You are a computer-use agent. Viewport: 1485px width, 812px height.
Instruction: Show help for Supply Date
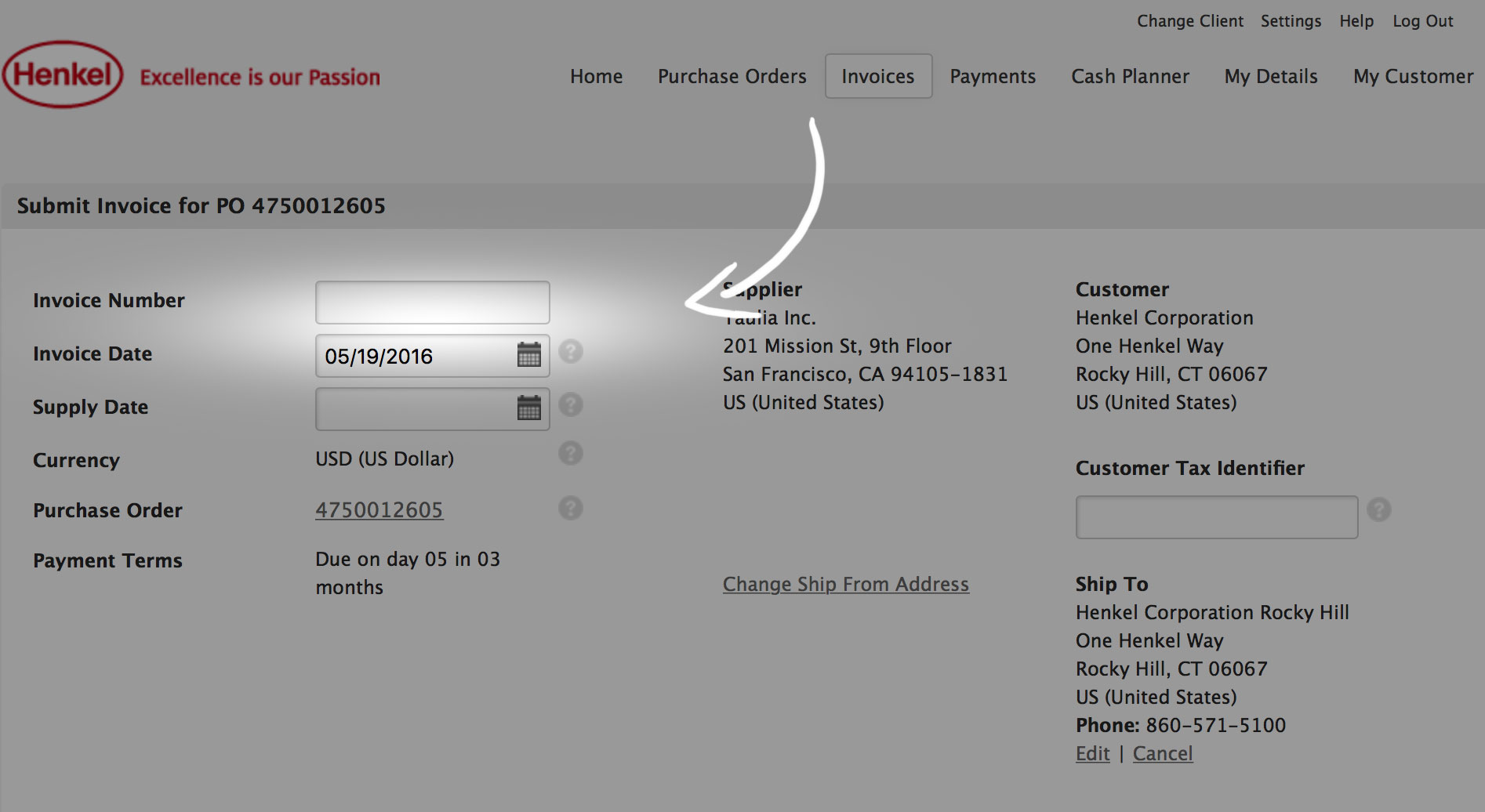click(571, 404)
